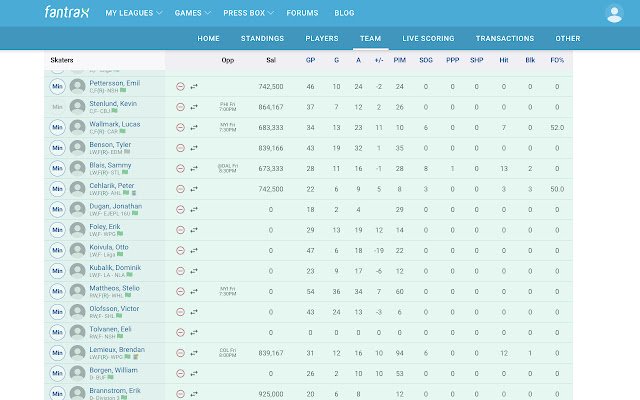Screen dimensions: 640x400
Task: Toggle Min status for Dugan, Jonathan
Action: click(58, 209)
